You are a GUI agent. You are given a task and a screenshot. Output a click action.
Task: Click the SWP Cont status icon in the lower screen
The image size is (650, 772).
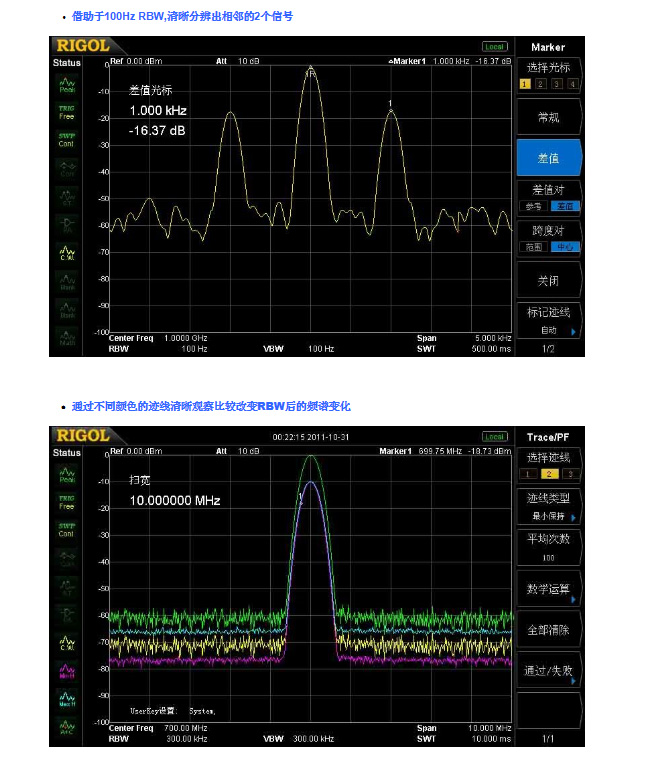point(67,529)
